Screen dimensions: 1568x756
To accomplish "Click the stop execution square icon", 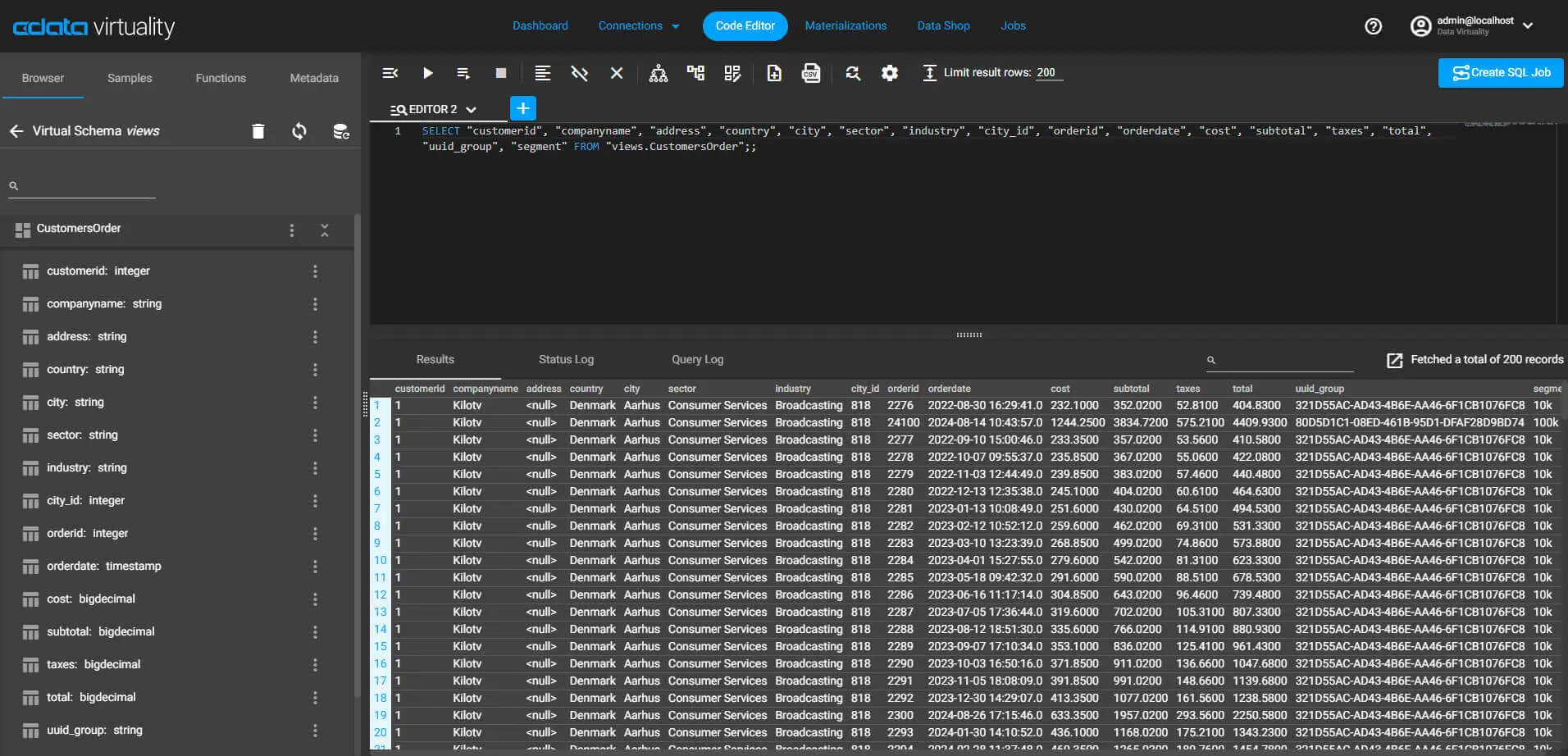I will click(501, 73).
